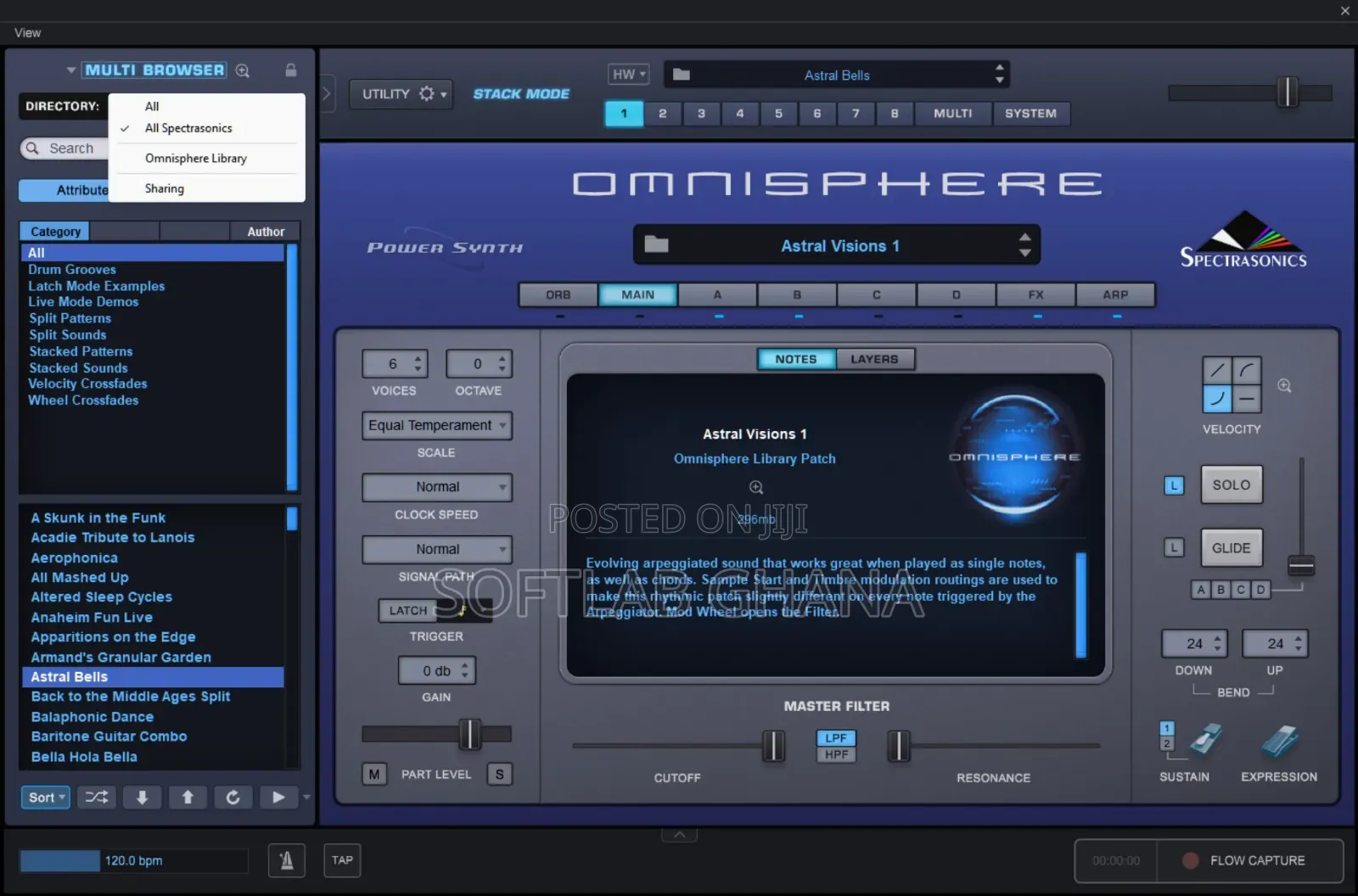The width and height of the screenshot is (1358, 896).
Task: Click the Search magnifier icon
Action: point(32,148)
